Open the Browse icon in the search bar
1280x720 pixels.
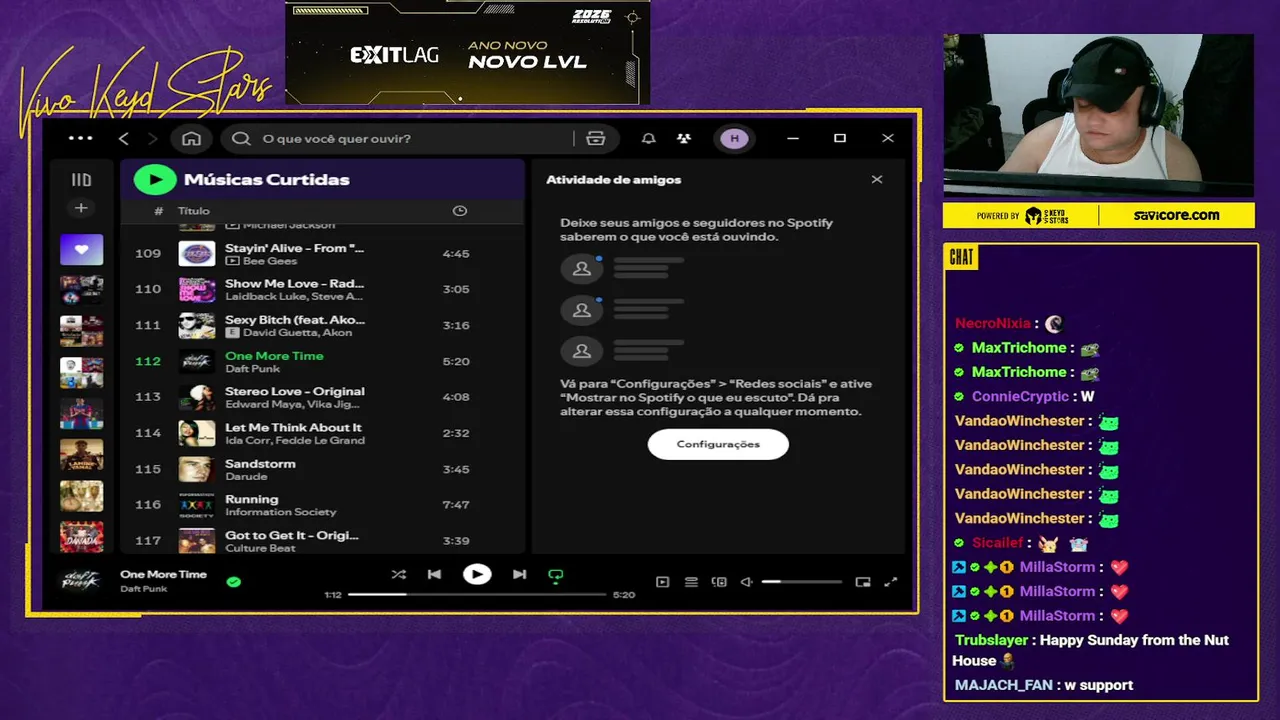[x=596, y=139]
